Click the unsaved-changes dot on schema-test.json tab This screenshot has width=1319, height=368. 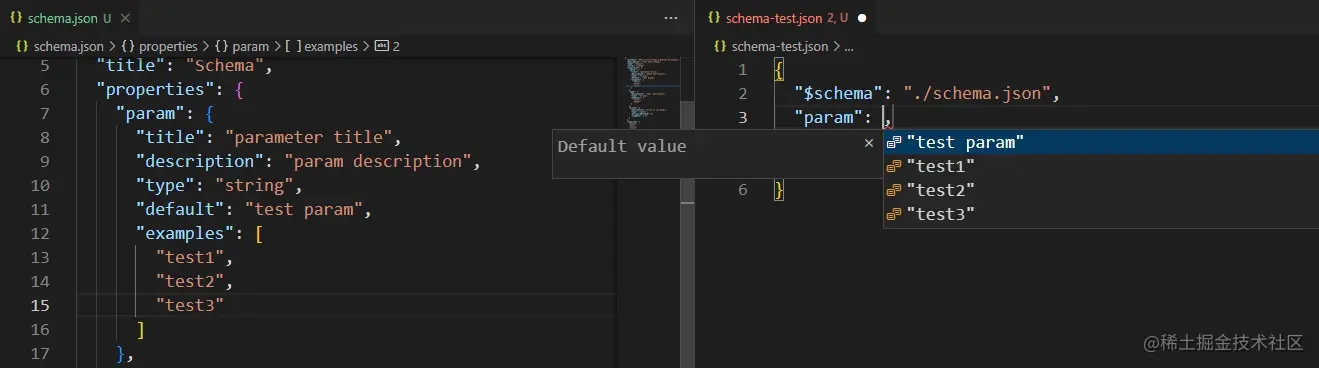(862, 18)
